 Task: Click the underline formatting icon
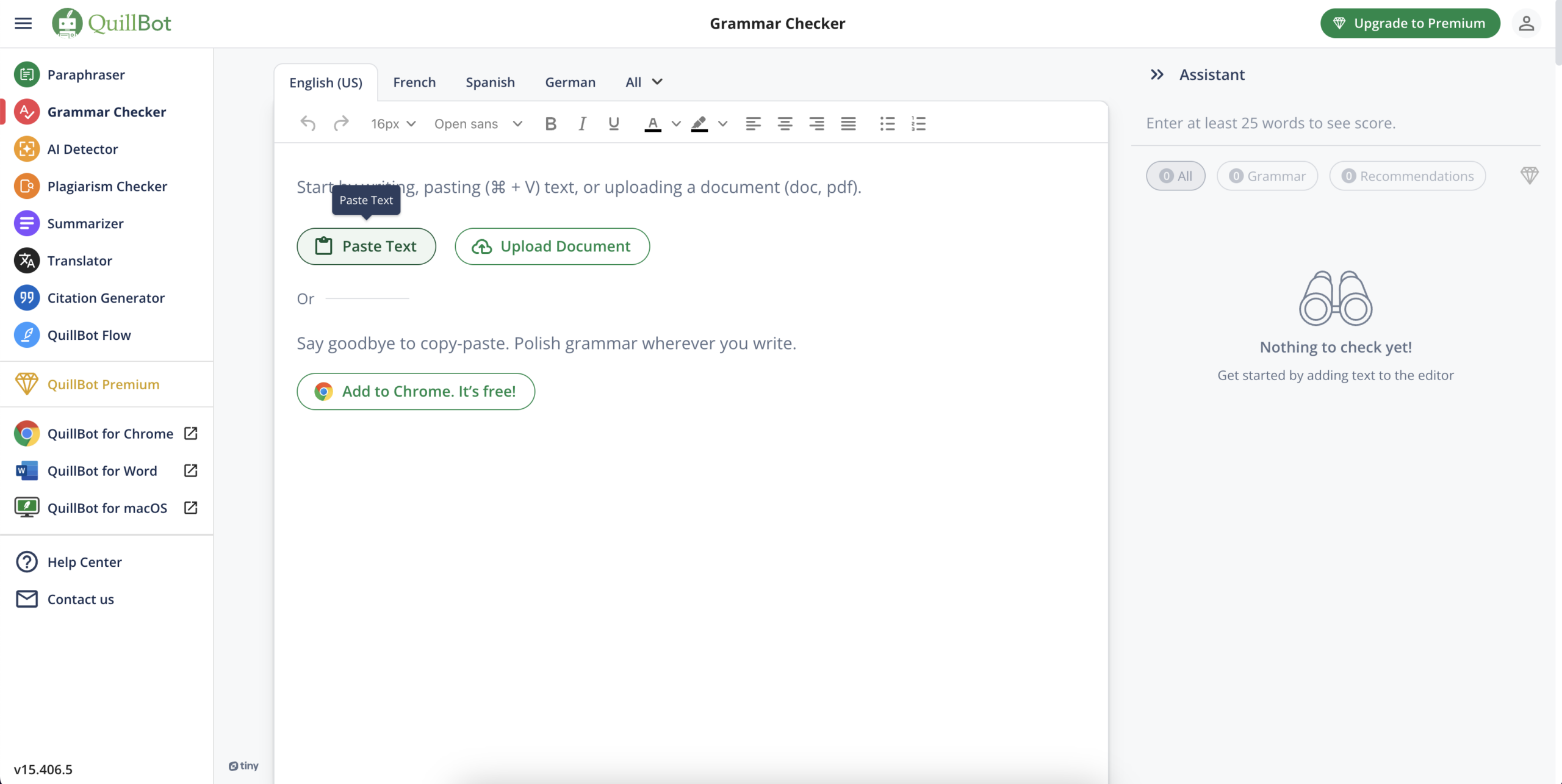pos(613,123)
